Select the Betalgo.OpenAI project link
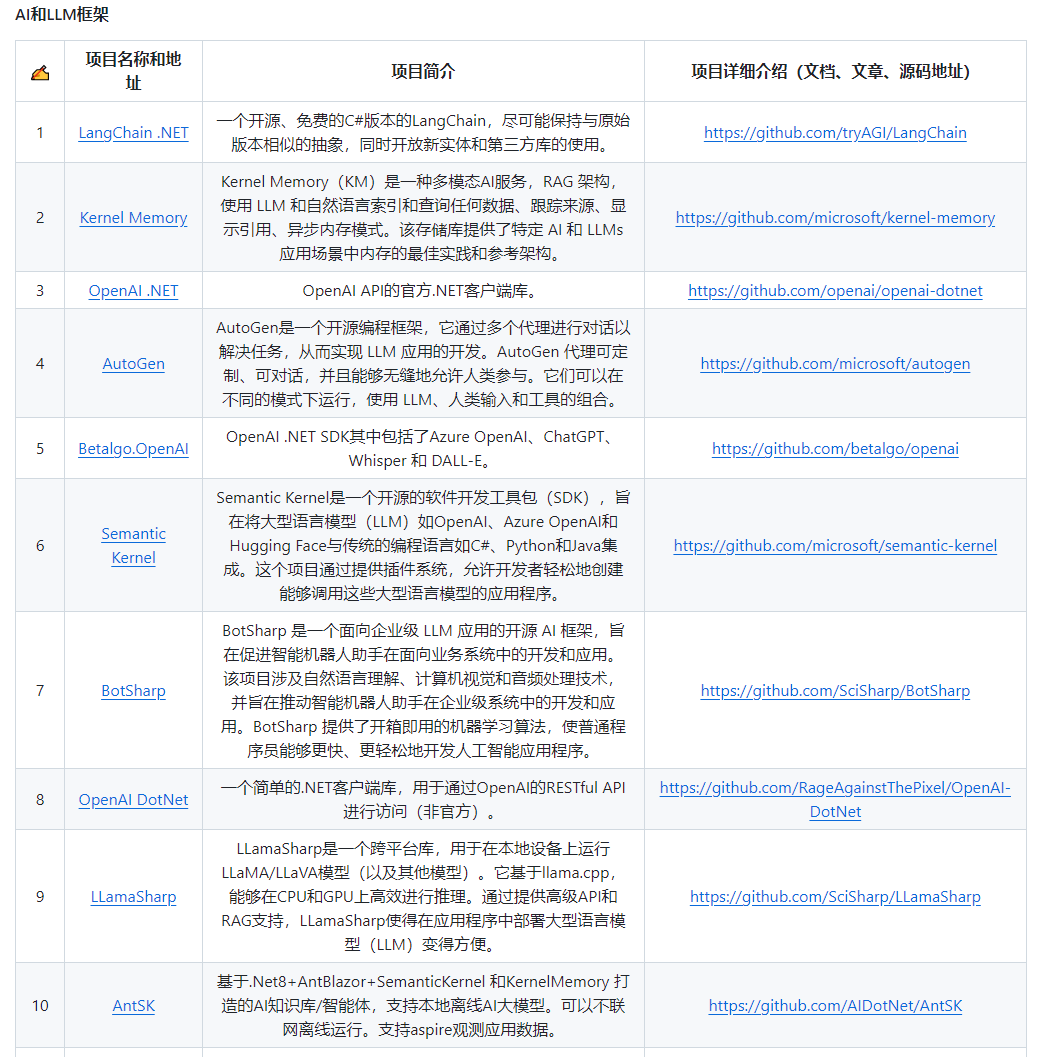 [133, 449]
